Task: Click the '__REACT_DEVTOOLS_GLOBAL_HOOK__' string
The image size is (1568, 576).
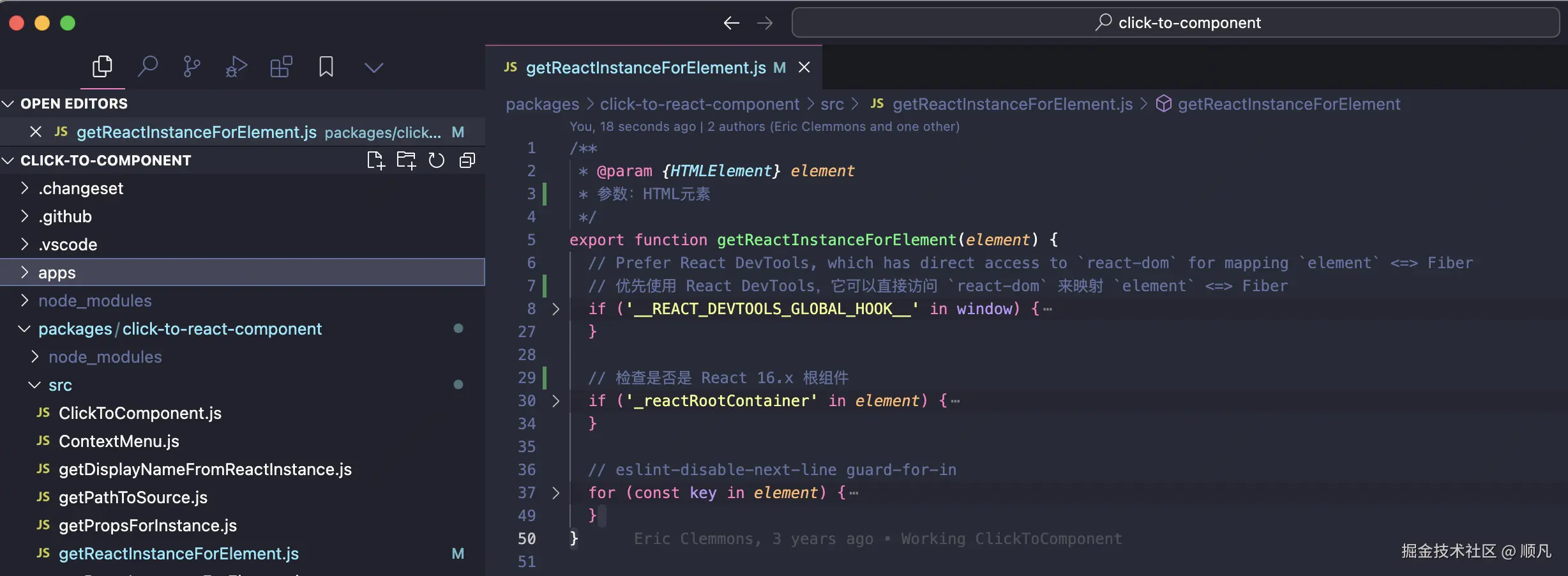Action: [x=772, y=309]
